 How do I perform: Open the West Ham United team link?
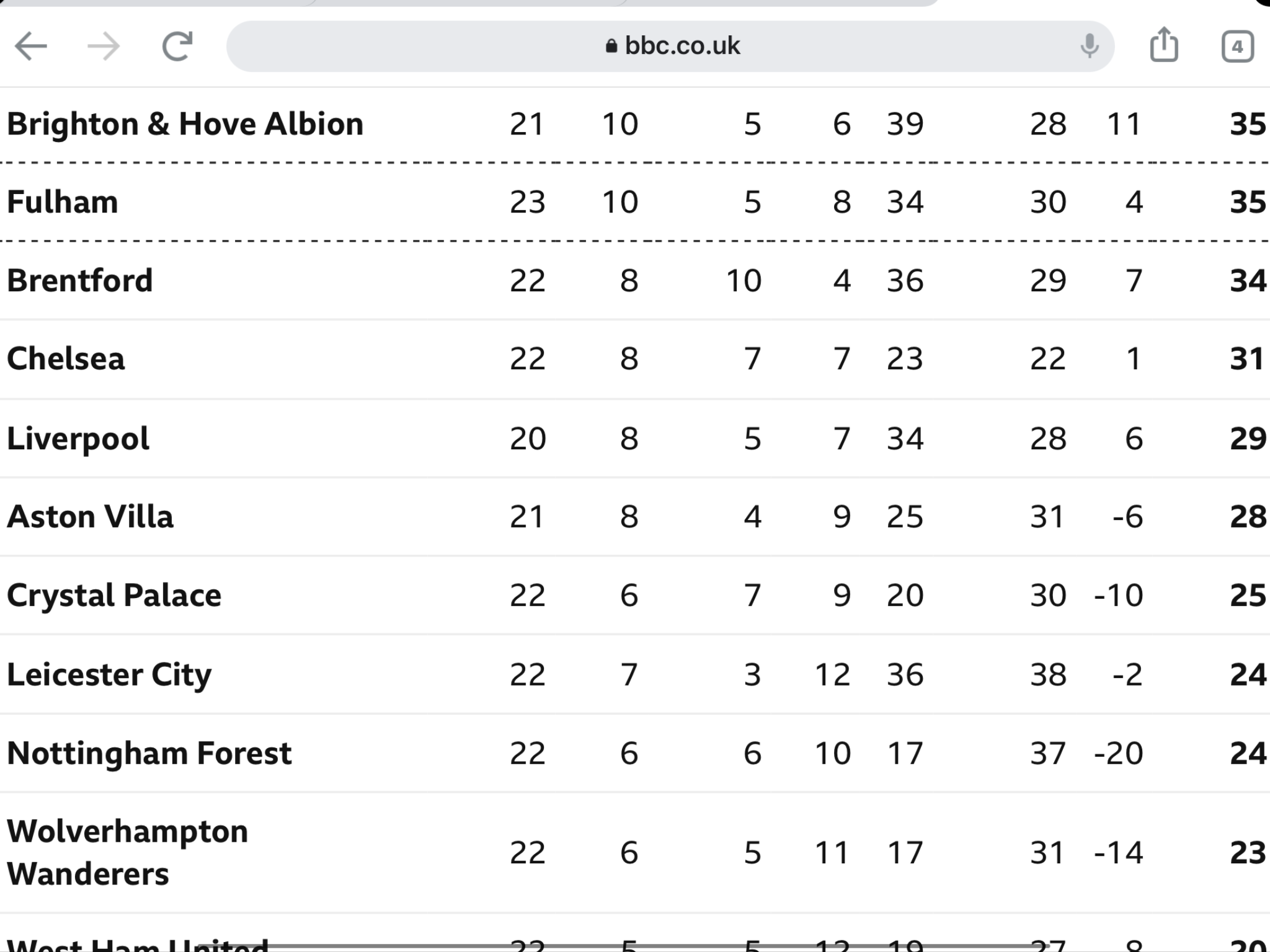point(138,943)
